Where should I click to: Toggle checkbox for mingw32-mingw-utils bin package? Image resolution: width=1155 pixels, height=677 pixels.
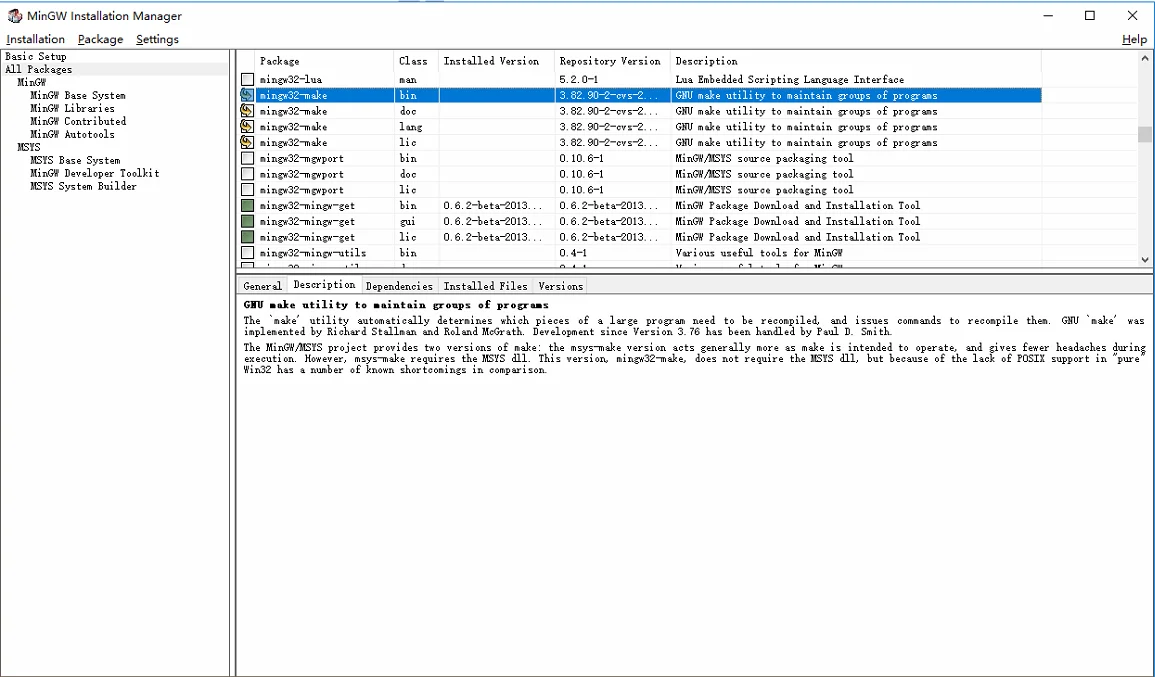coord(248,253)
